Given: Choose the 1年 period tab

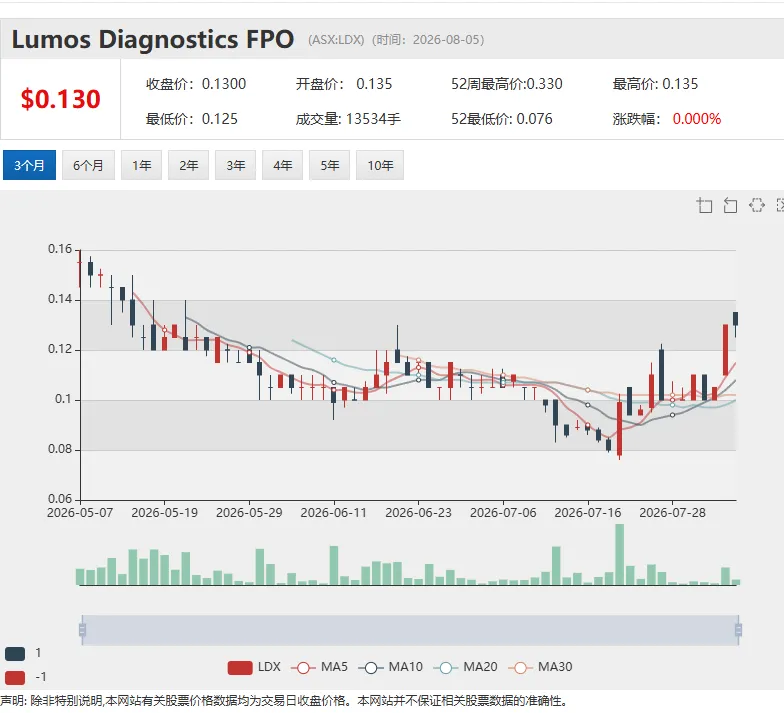Looking at the screenshot, I should coord(142,165).
